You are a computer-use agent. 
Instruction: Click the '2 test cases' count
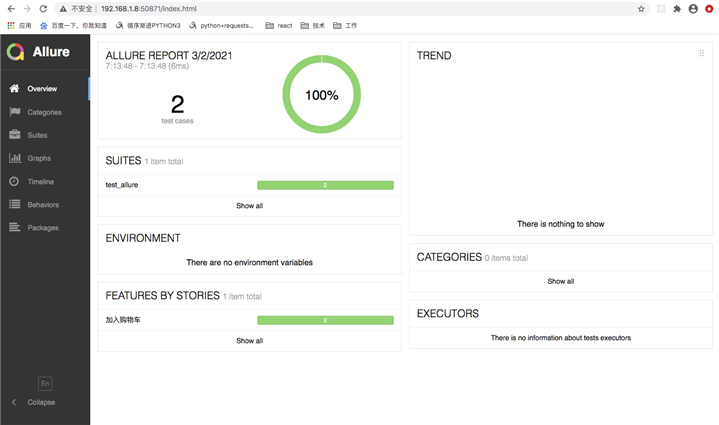pyautogui.click(x=177, y=109)
